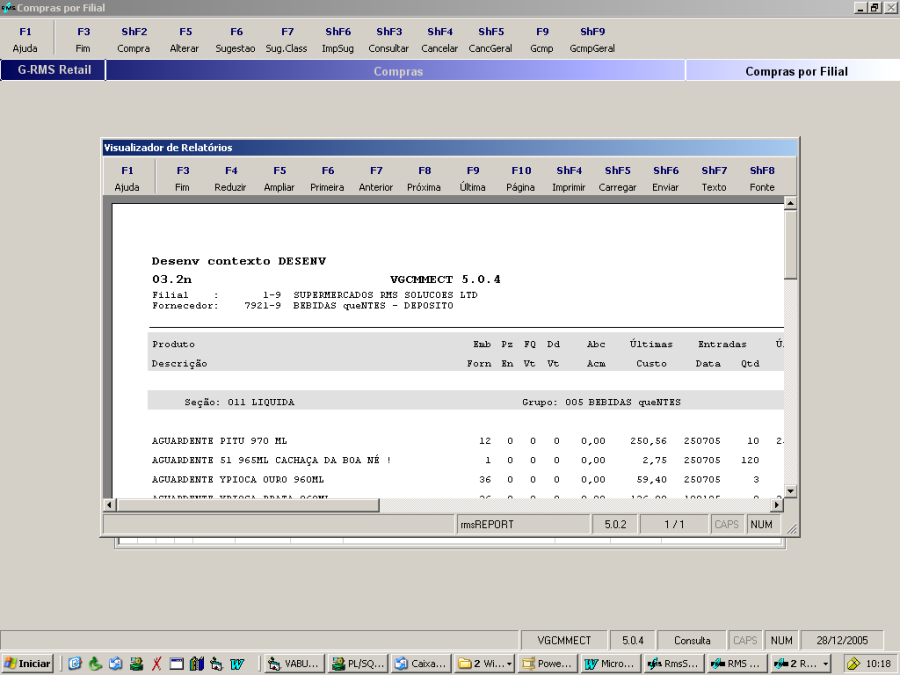Click the red X quick launch icon
900x675 pixels.
click(156, 663)
